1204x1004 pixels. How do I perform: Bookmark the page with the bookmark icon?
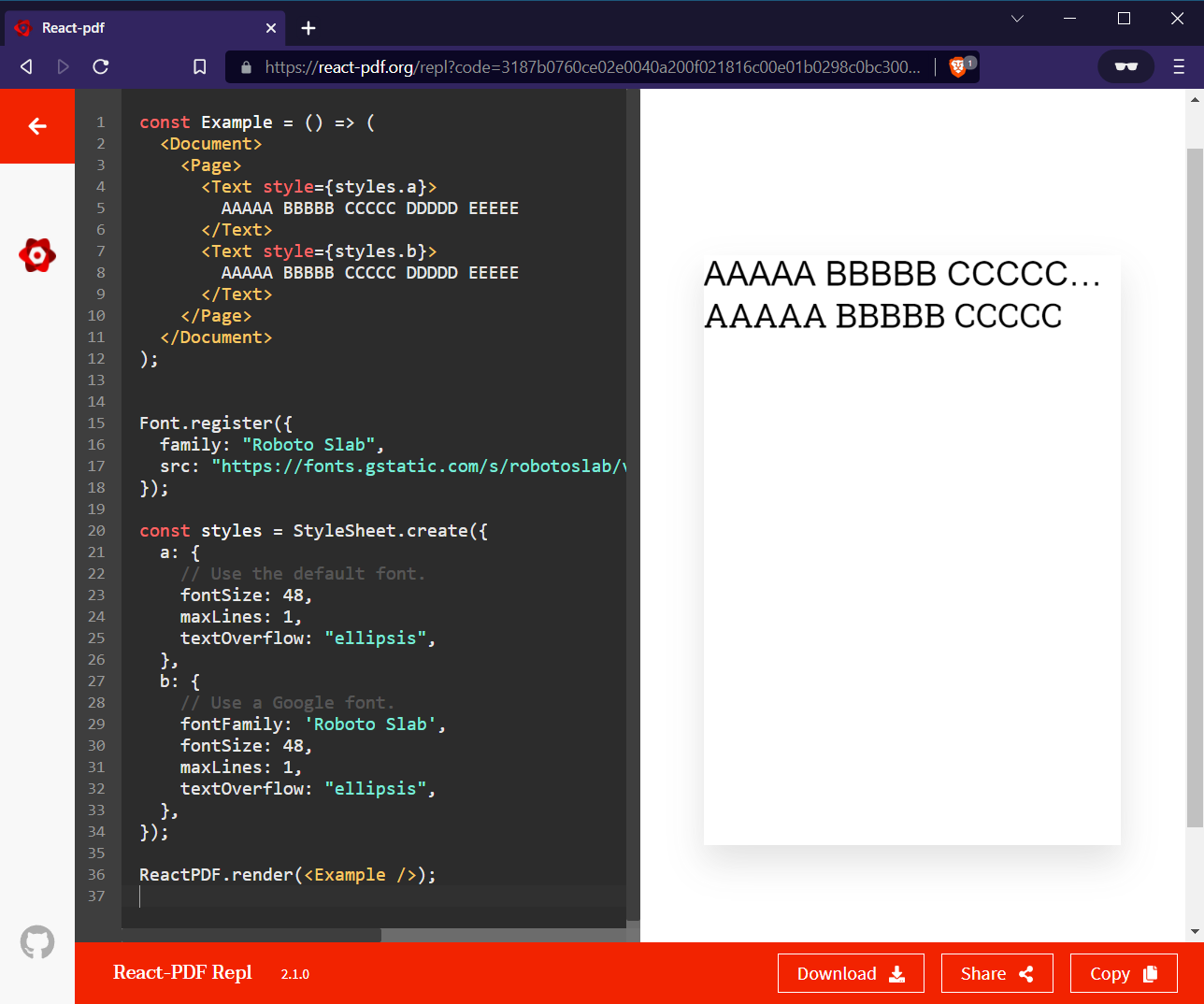pyautogui.click(x=198, y=66)
